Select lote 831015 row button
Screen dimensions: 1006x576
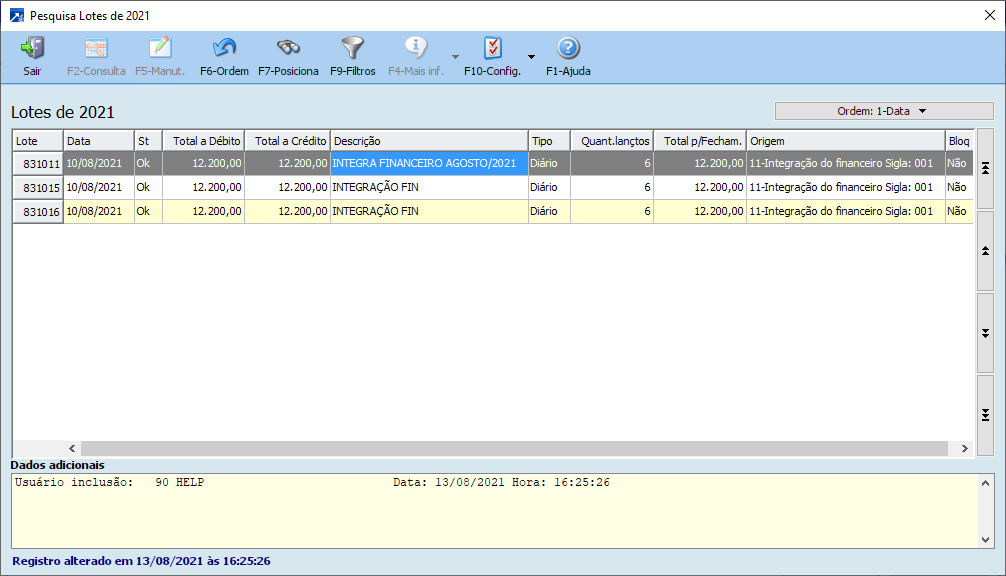coord(38,188)
